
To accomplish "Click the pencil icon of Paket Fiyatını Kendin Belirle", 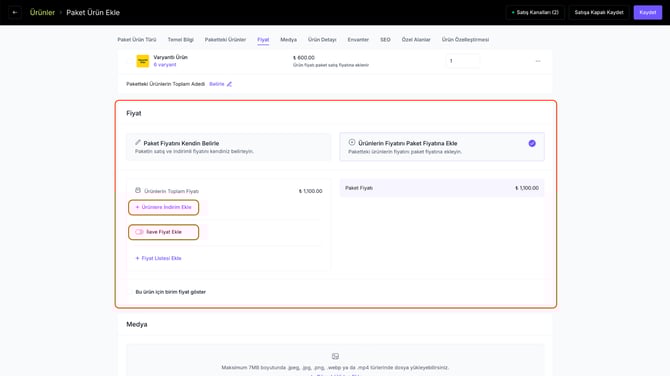I will click(x=138, y=142).
